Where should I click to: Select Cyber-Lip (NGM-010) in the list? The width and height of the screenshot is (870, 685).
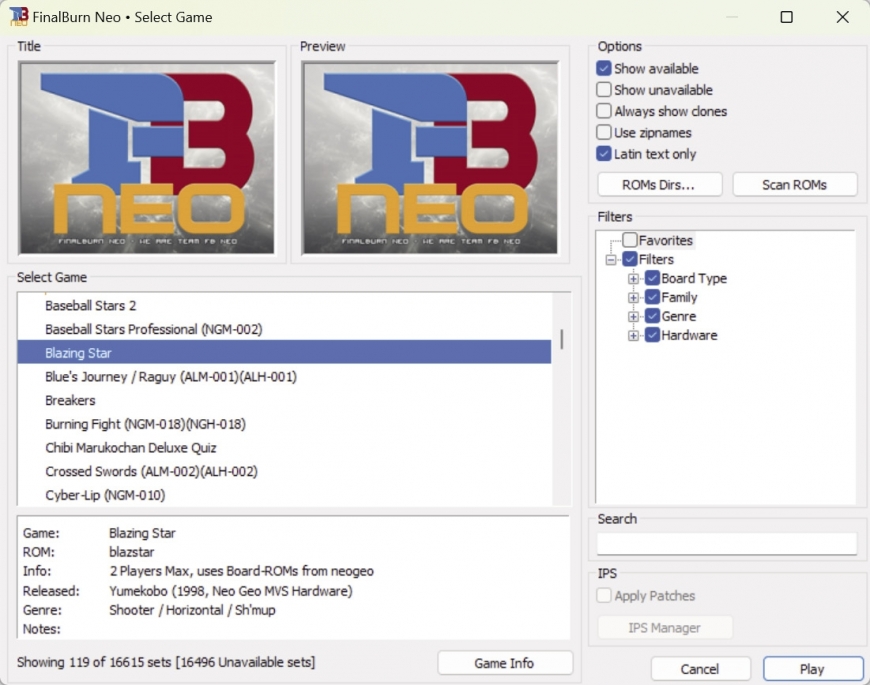(284, 495)
